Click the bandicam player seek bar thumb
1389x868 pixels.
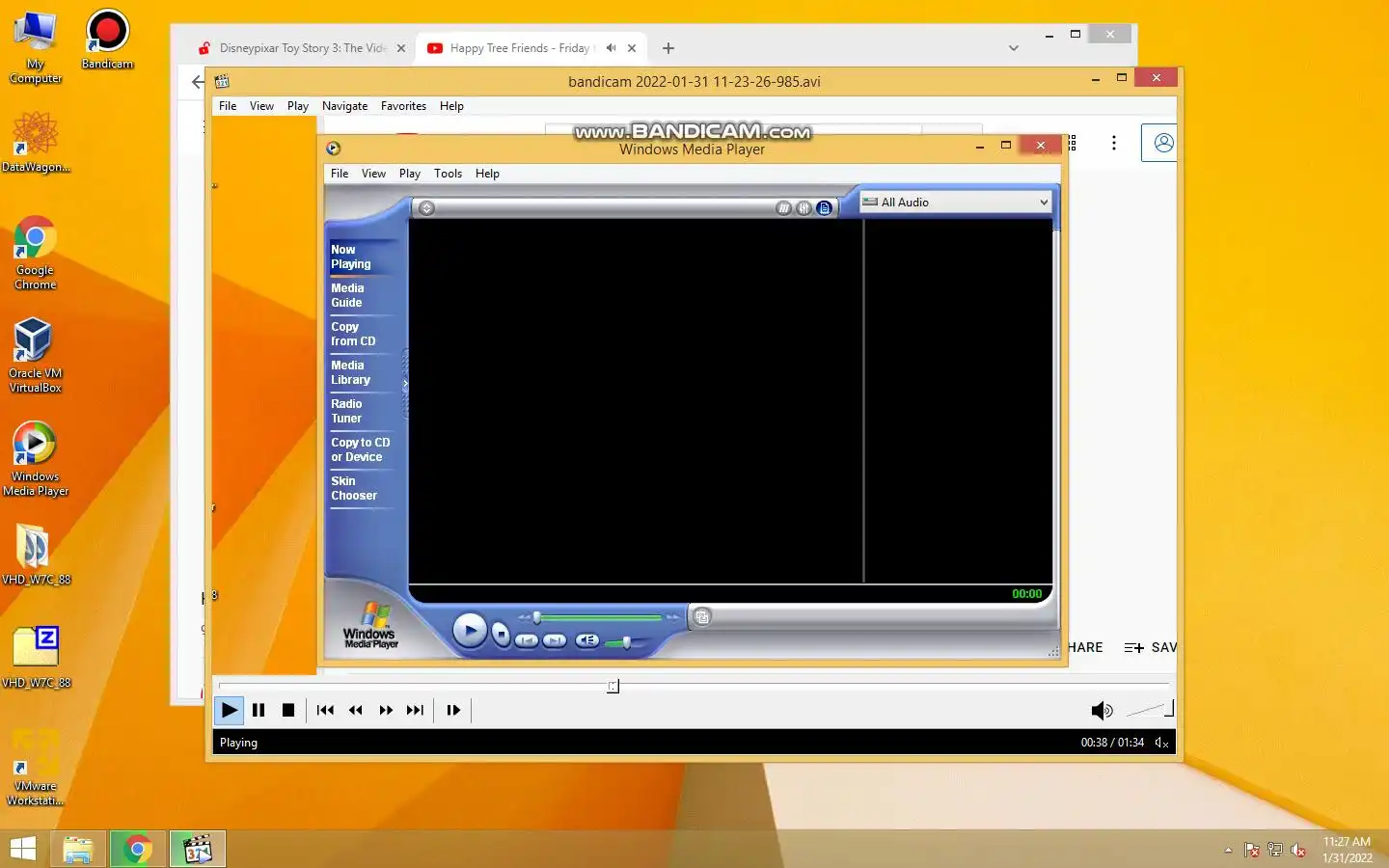click(613, 686)
